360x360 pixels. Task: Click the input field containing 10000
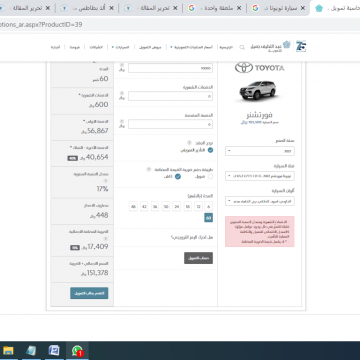coord(170,68)
